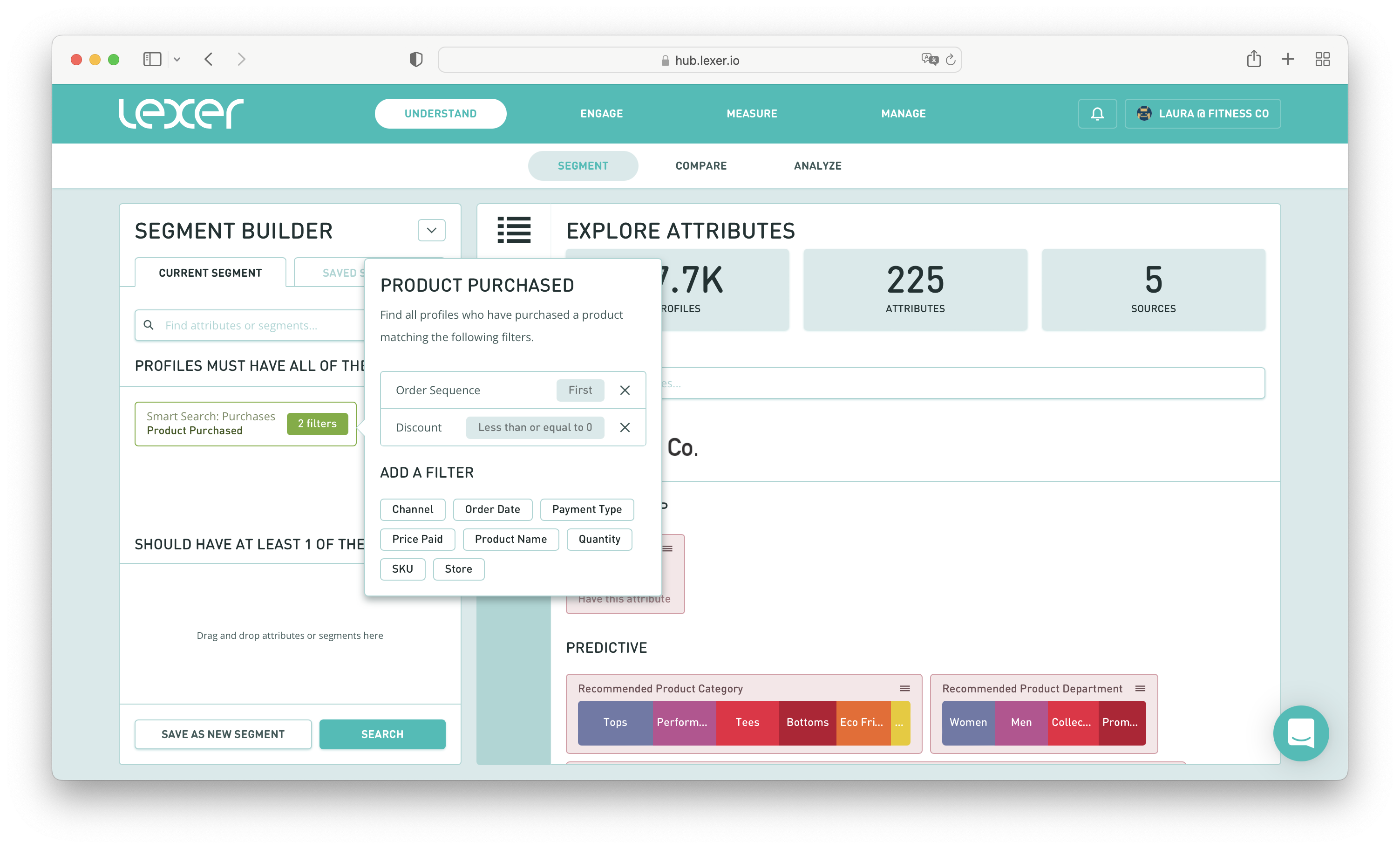
Task: Go forward in browser history
Action: [x=241, y=59]
